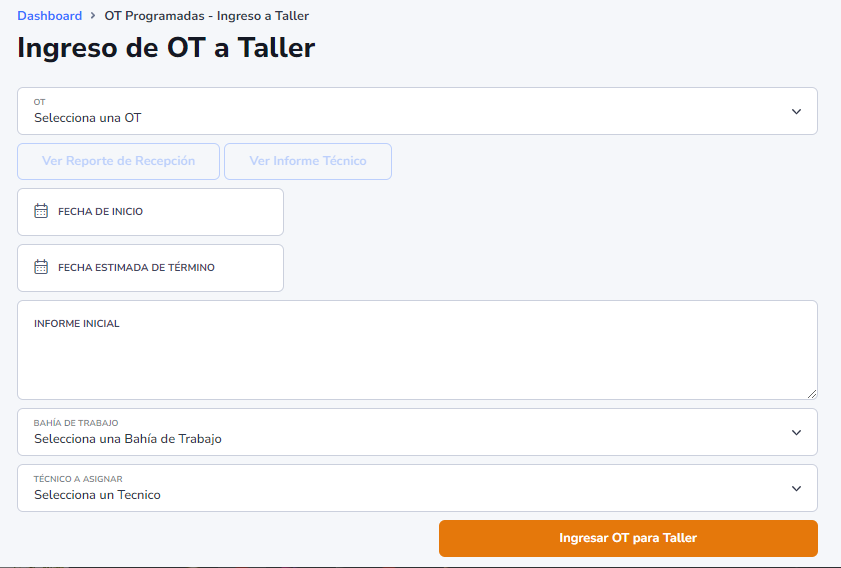
Task: Click 'OT Programadas - Ingreso a Taller' breadcrumb
Action: point(206,16)
